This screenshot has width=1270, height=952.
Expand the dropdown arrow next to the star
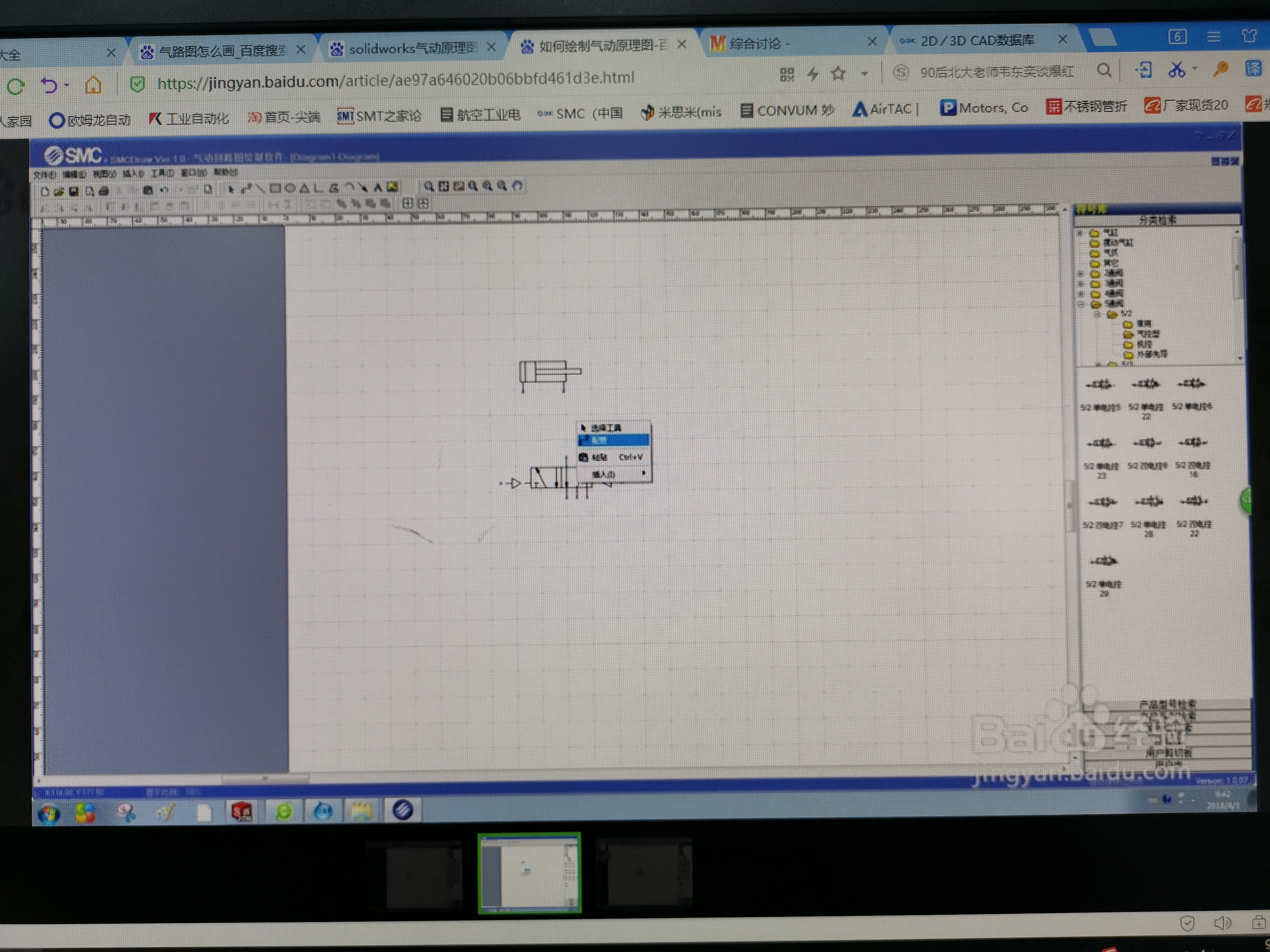pyautogui.click(x=864, y=73)
